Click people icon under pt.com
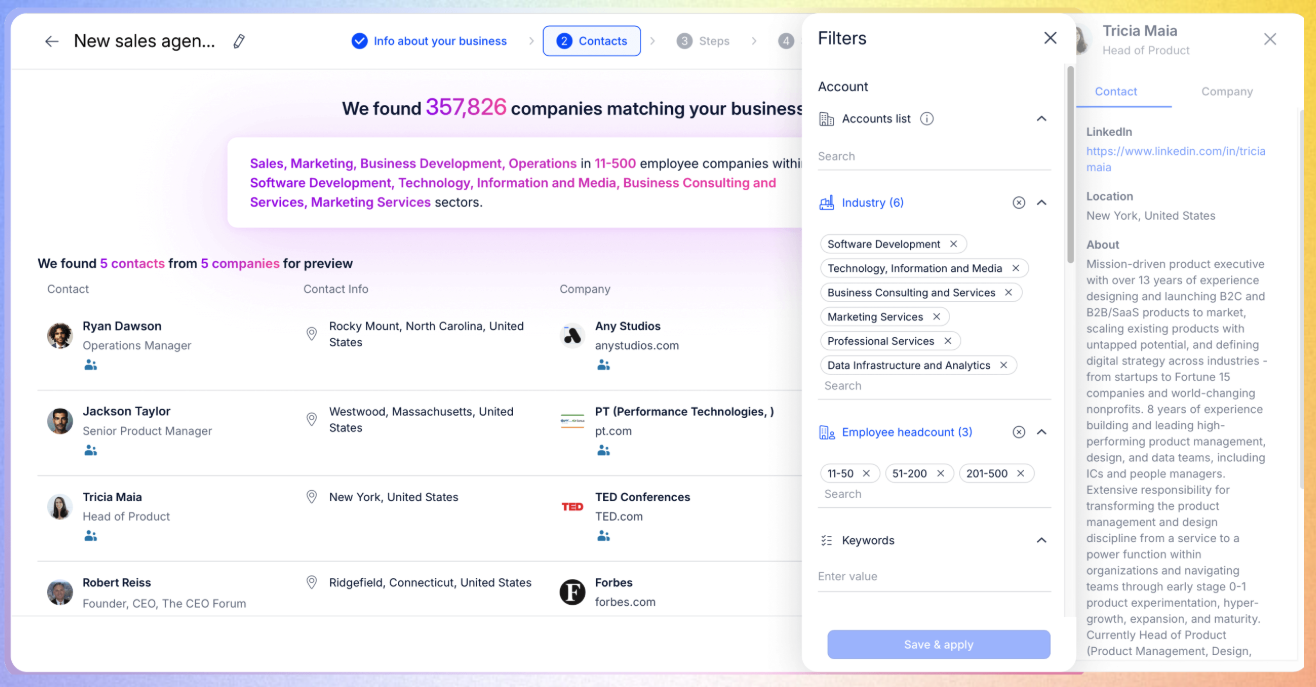The width and height of the screenshot is (1316, 687). pyautogui.click(x=603, y=450)
